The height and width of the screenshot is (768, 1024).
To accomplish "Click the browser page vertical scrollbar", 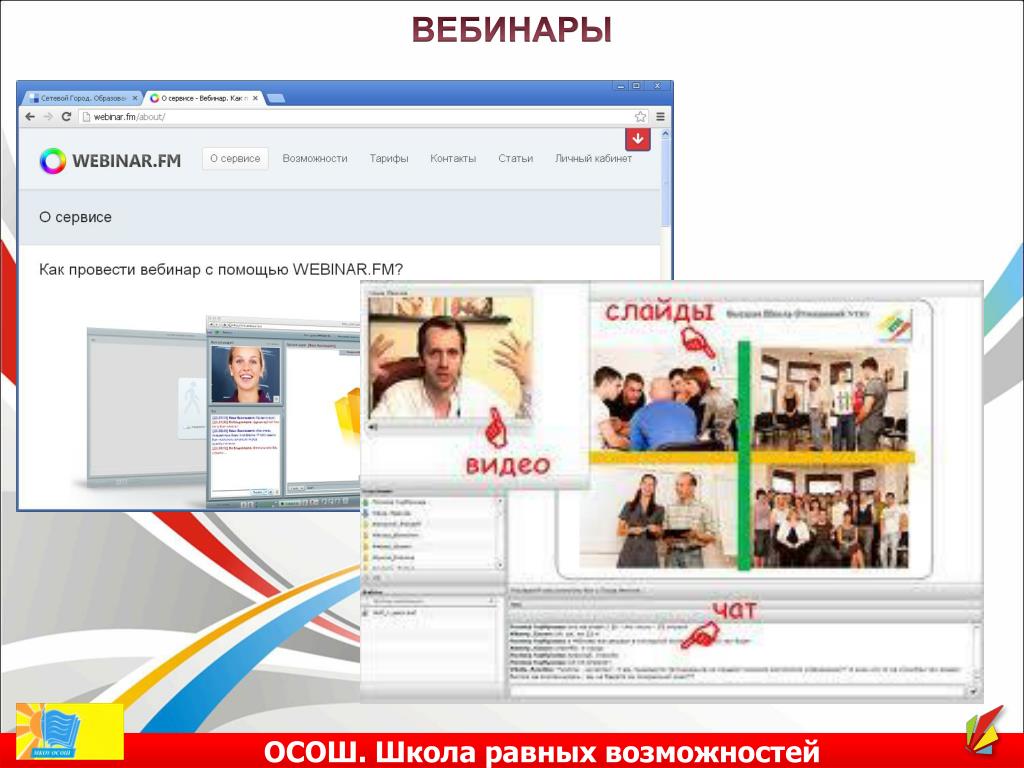I will tap(665, 183).
